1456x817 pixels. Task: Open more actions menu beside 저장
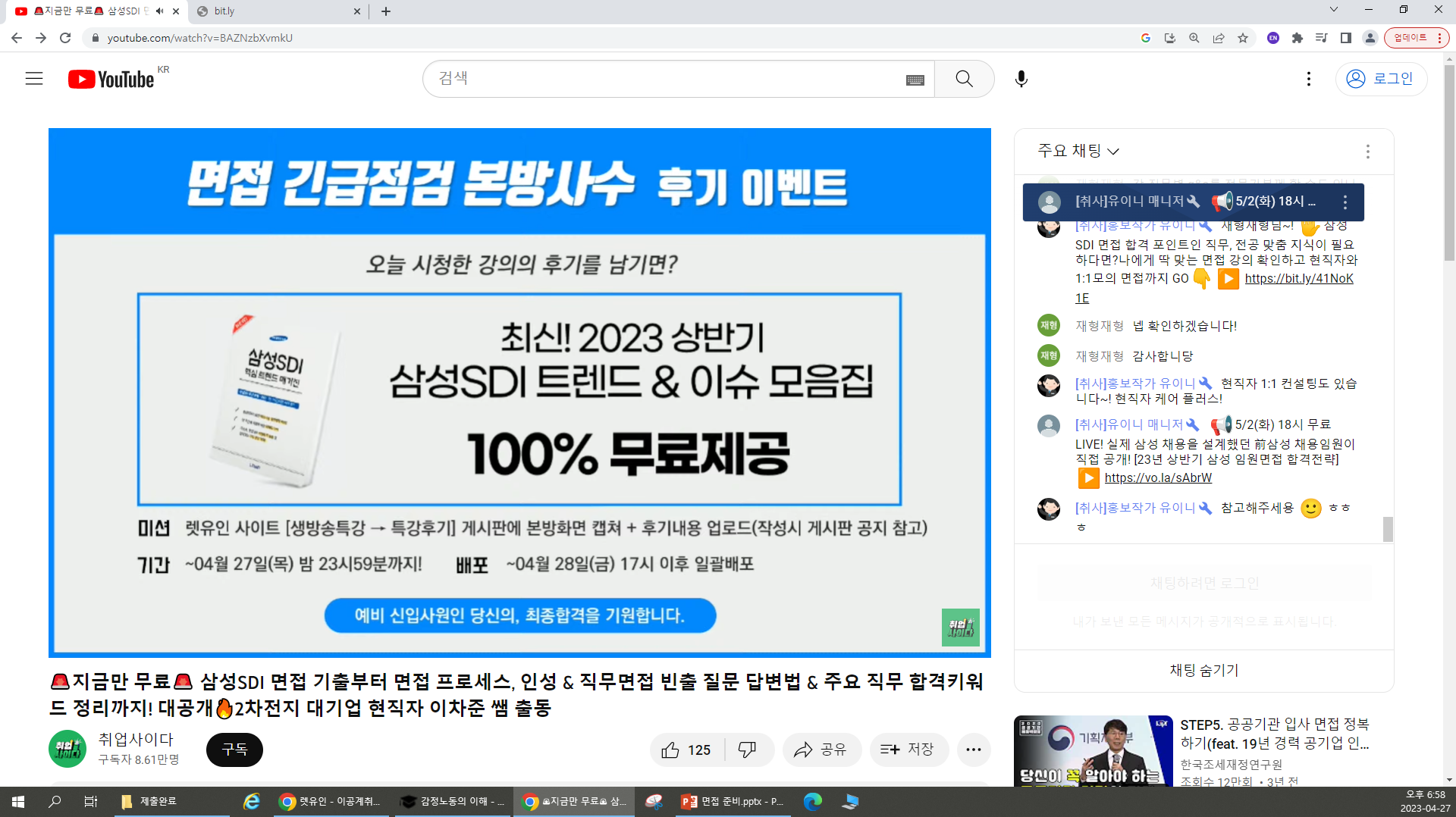point(974,750)
